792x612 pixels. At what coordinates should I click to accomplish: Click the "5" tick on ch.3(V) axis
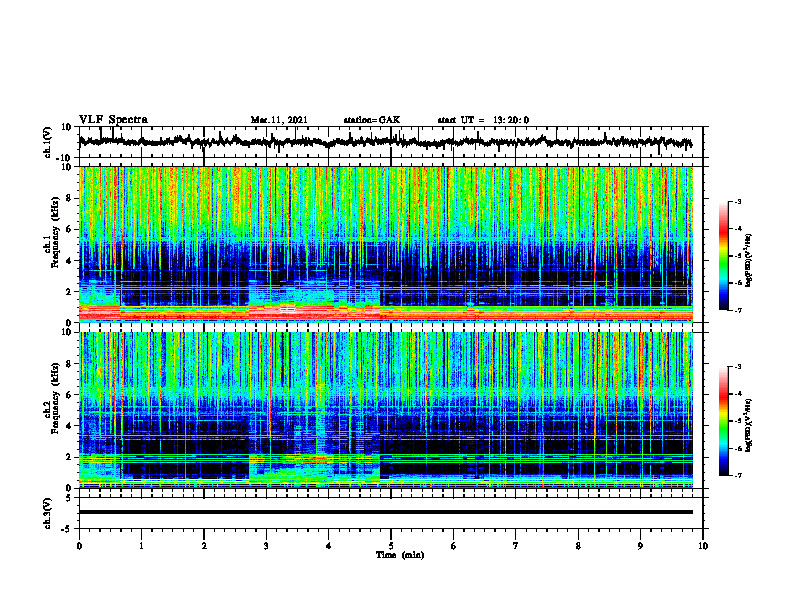[70, 498]
